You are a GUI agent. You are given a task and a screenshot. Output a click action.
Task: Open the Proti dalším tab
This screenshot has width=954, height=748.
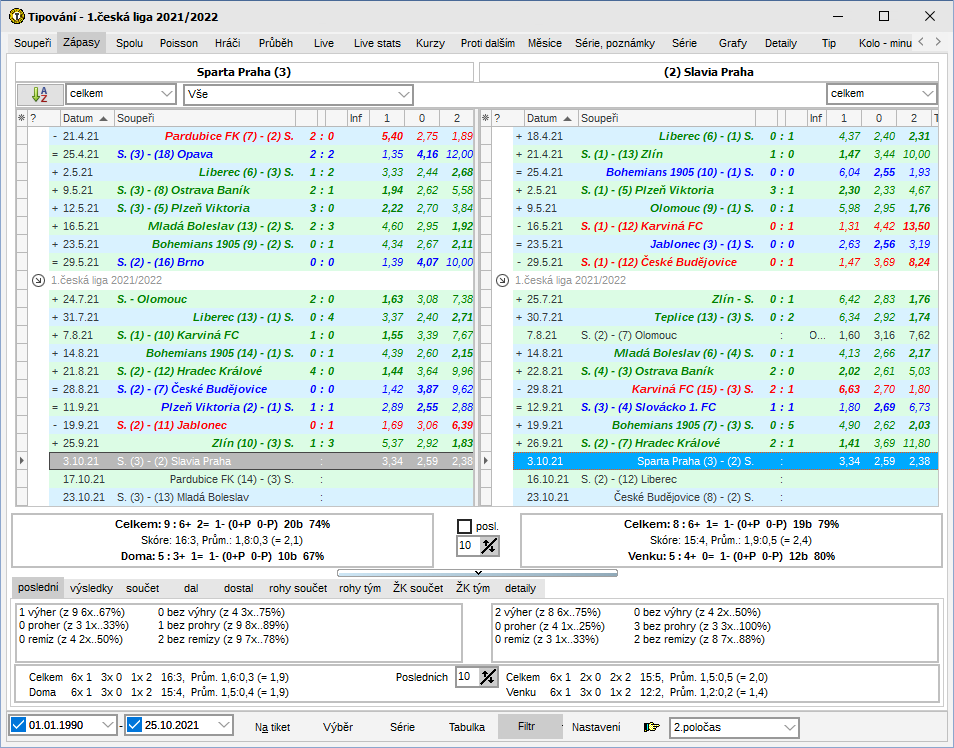488,43
